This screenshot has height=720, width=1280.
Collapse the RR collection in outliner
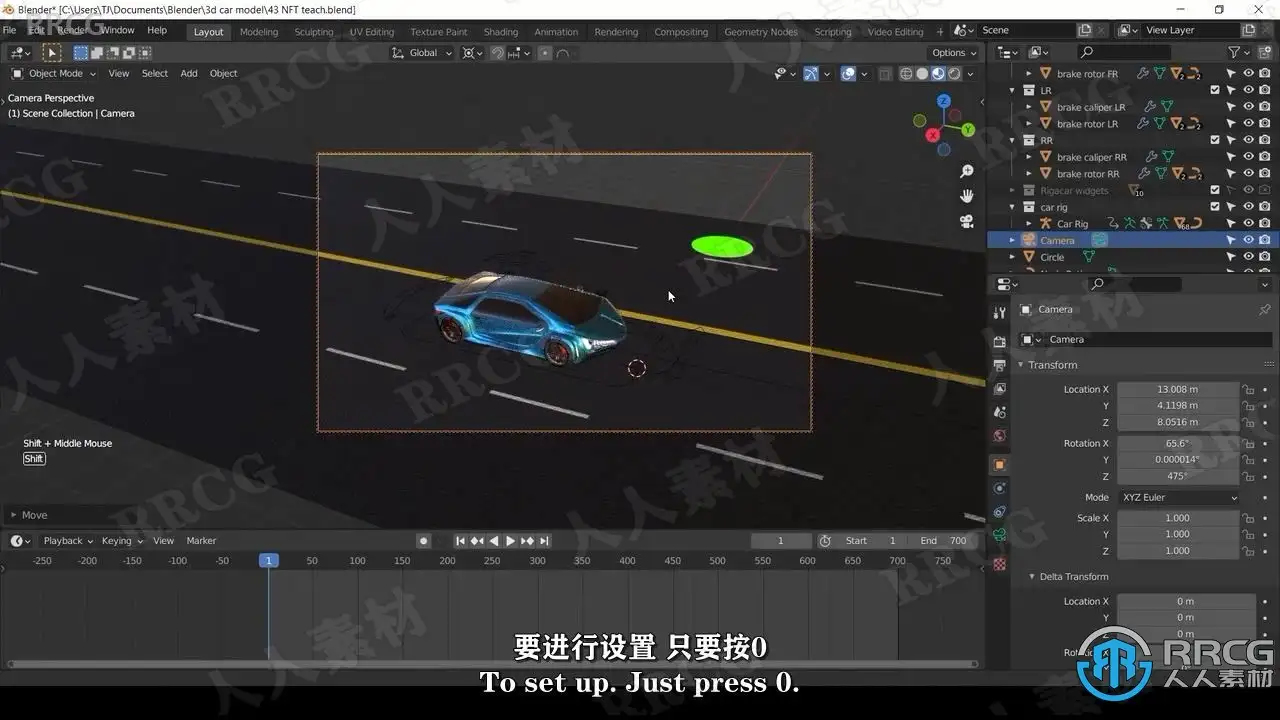1012,140
